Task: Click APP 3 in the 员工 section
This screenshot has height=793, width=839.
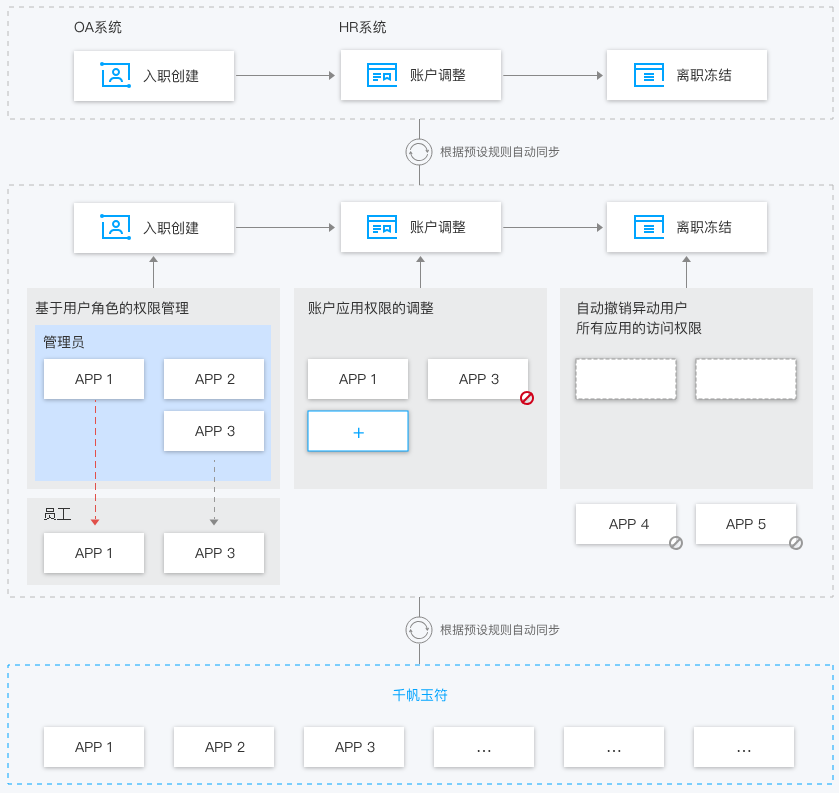Action: click(214, 553)
